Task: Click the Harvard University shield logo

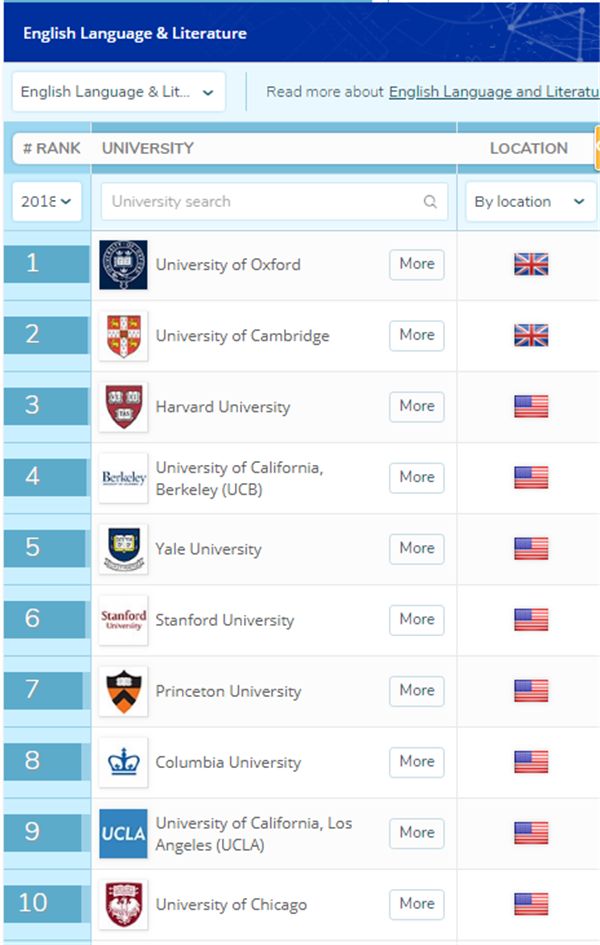Action: click(123, 407)
